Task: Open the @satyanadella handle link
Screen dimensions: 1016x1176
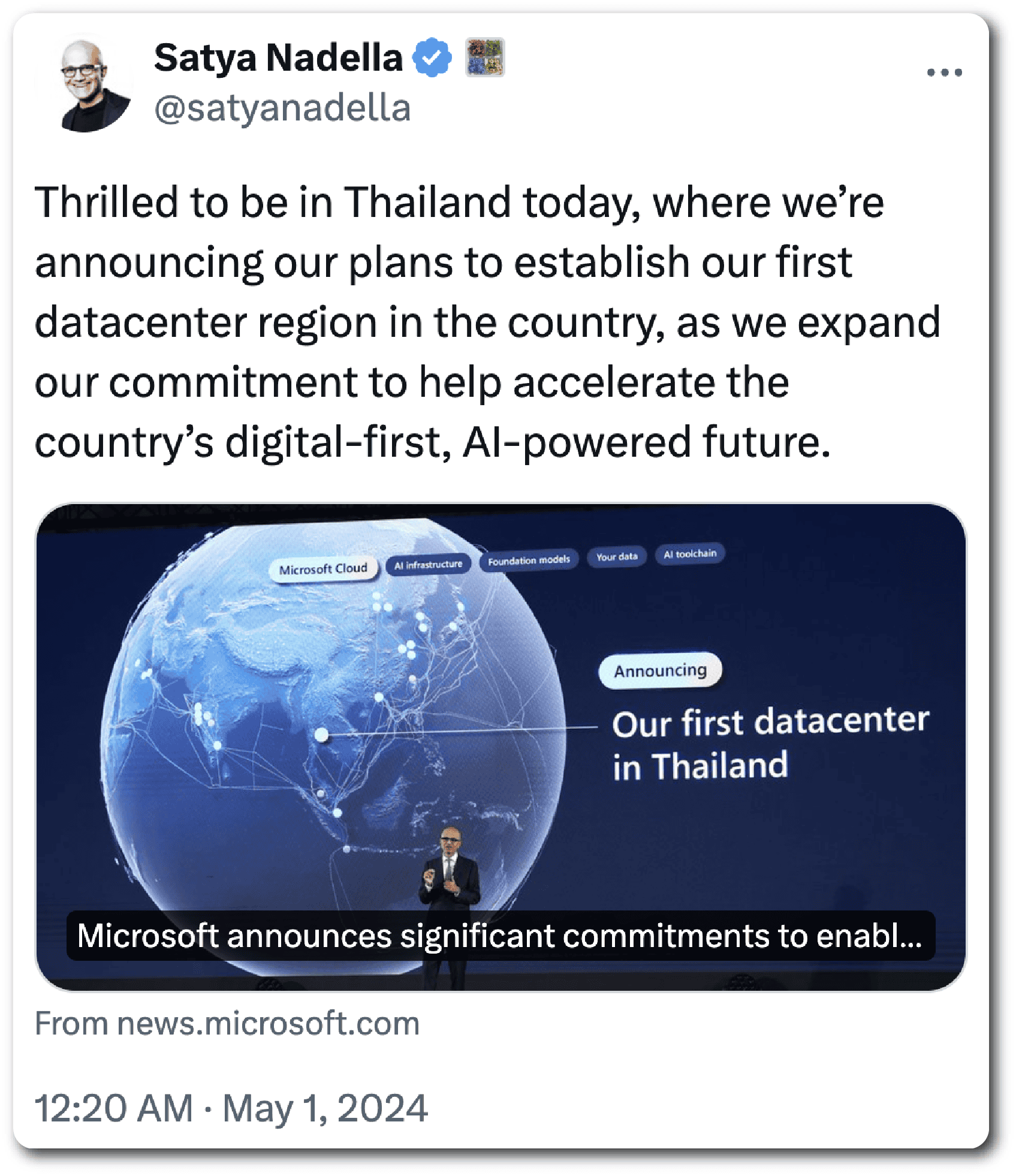Action: pyautogui.click(x=282, y=108)
